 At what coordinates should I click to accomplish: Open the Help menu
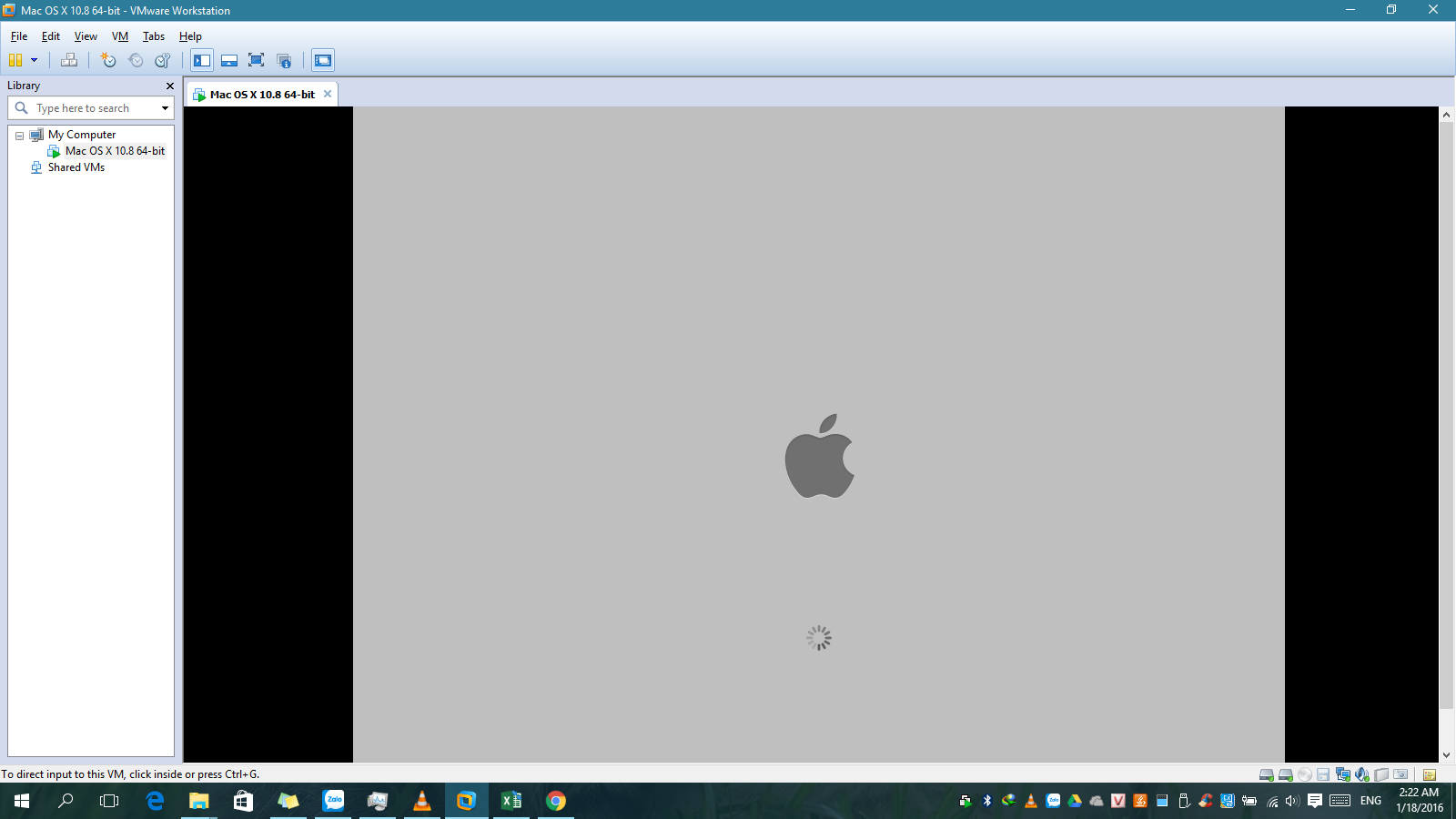click(190, 36)
